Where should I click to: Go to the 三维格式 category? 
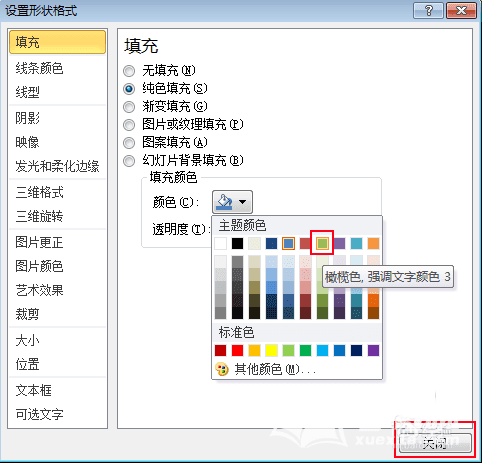[x=39, y=192]
